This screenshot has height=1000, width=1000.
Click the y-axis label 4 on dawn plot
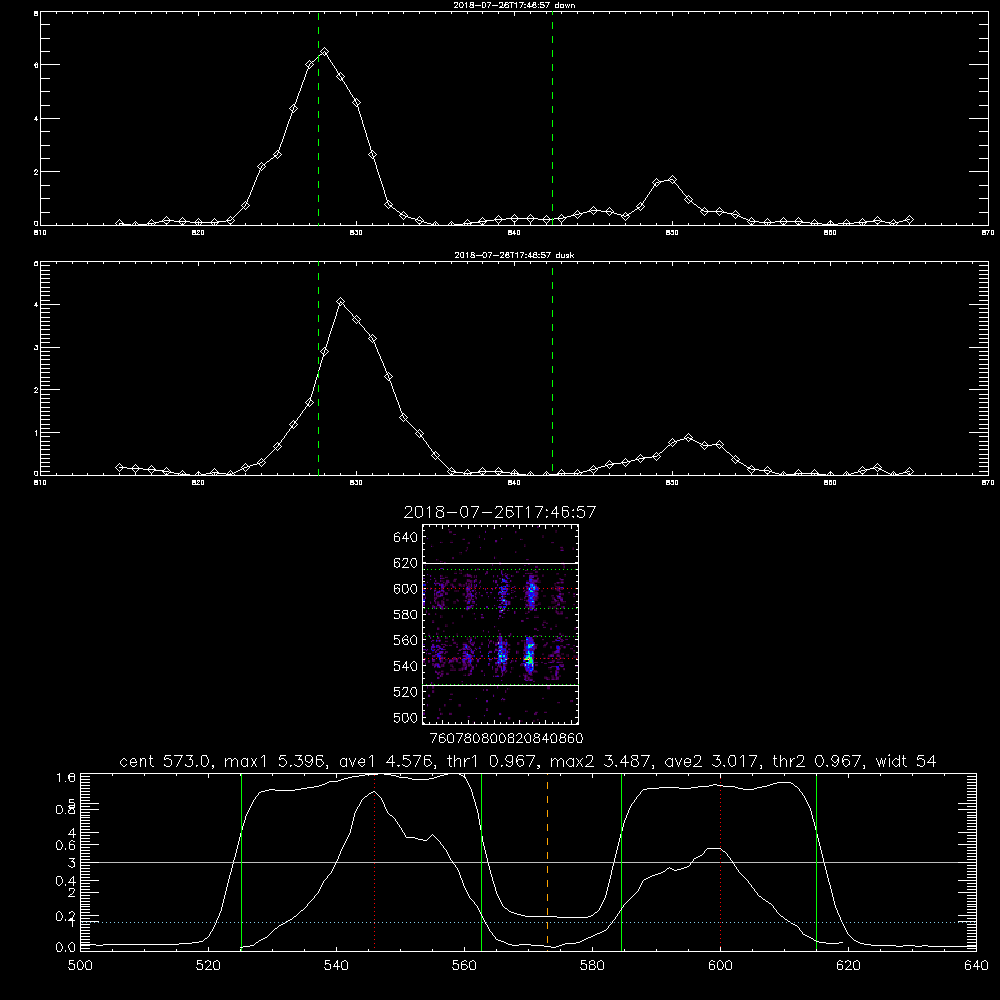coord(36,119)
